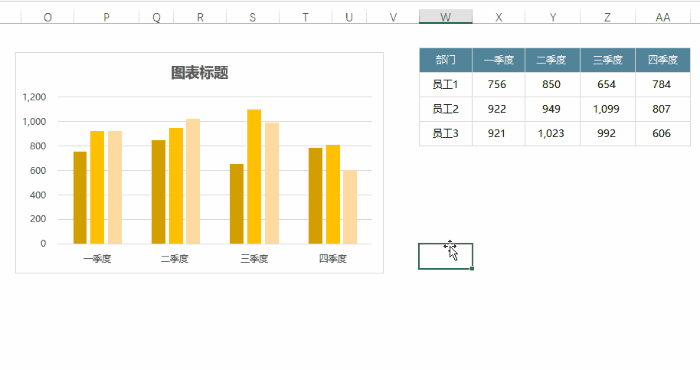Select the 员工3 row label cell
The height and width of the screenshot is (370, 700).
click(446, 133)
